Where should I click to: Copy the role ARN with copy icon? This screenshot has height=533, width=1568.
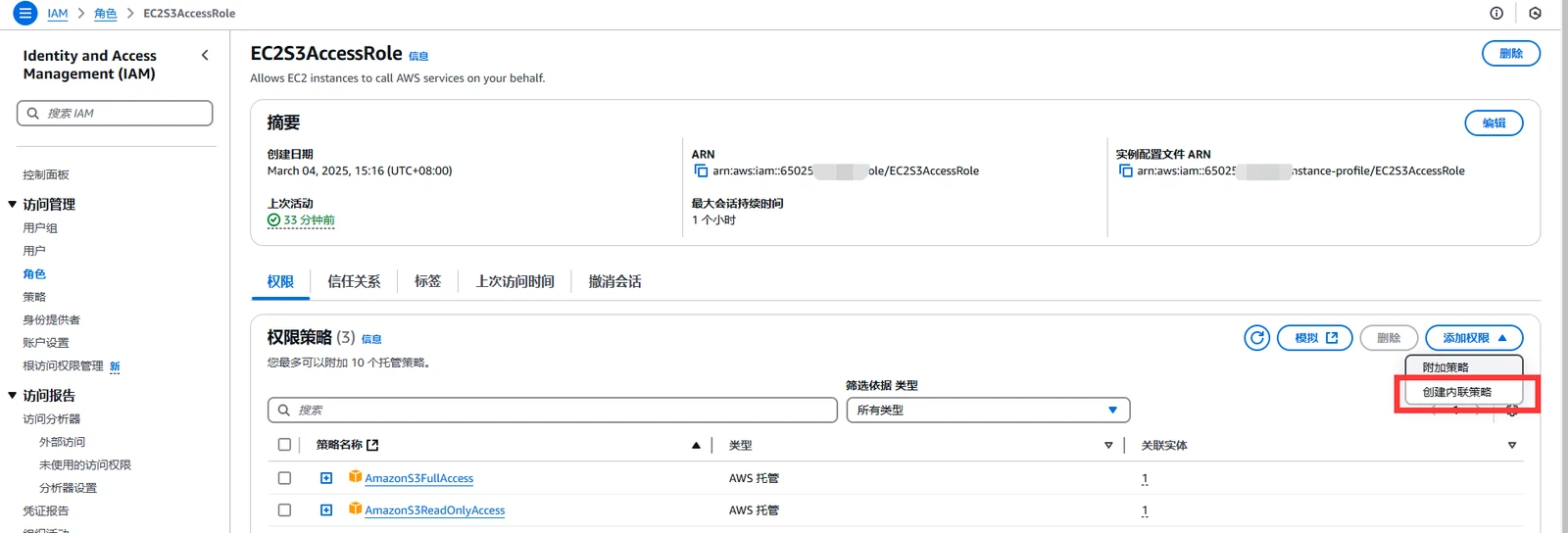pos(701,170)
